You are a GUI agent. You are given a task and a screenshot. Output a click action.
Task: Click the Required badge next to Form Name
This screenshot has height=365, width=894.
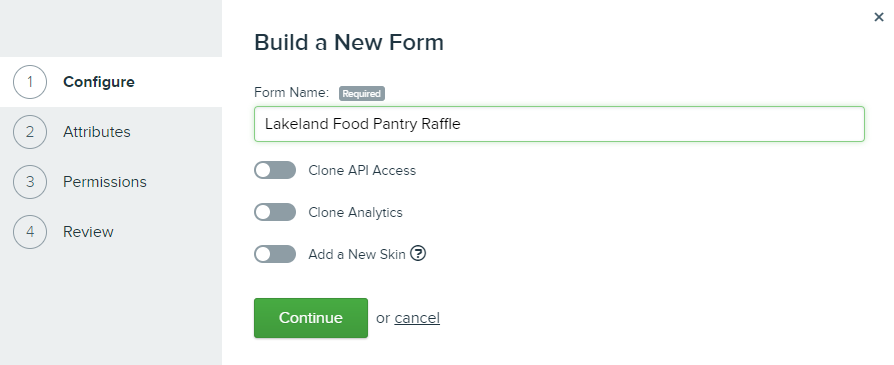click(362, 94)
